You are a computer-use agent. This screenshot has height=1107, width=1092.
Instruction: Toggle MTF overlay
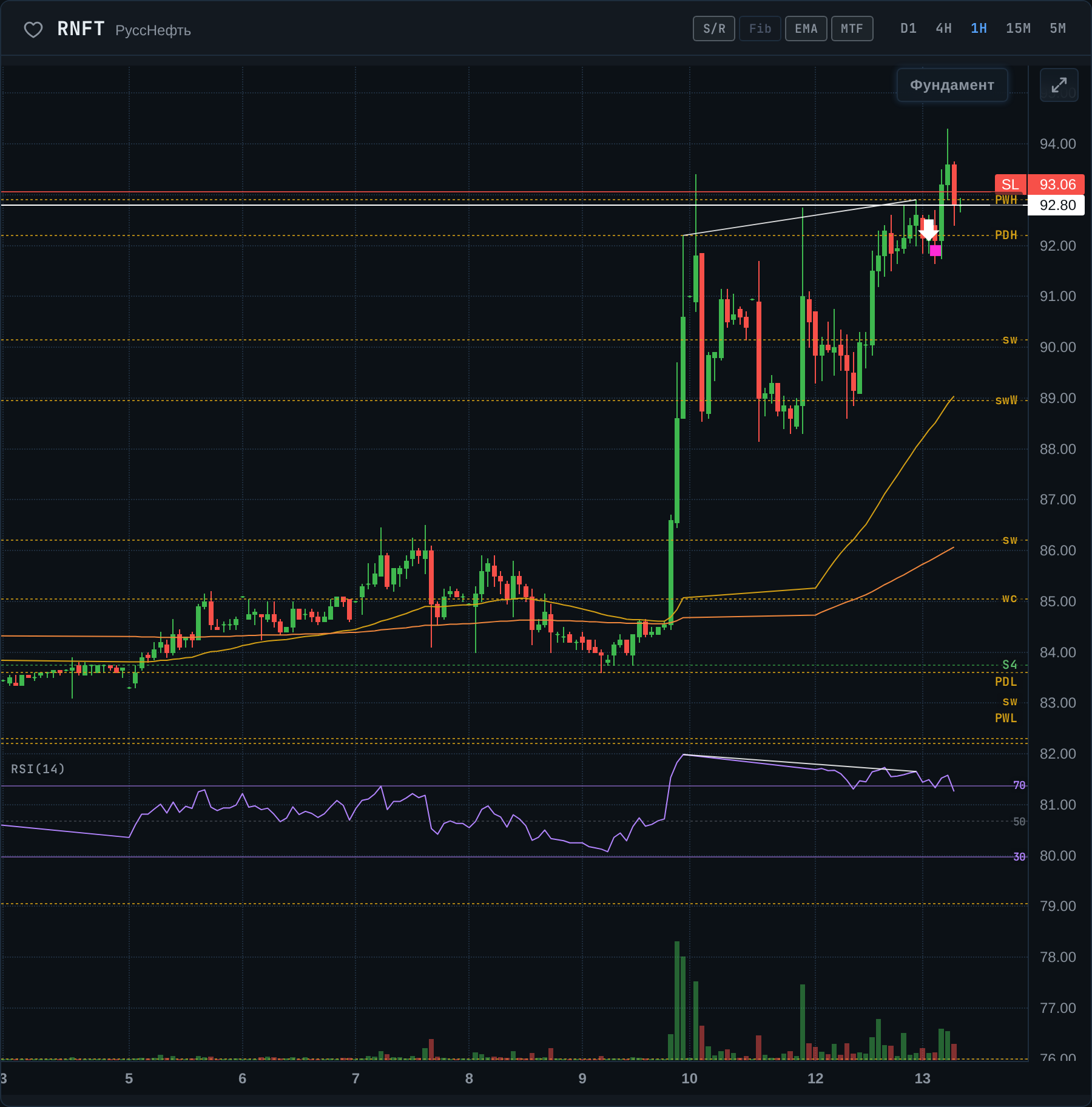[x=852, y=29]
